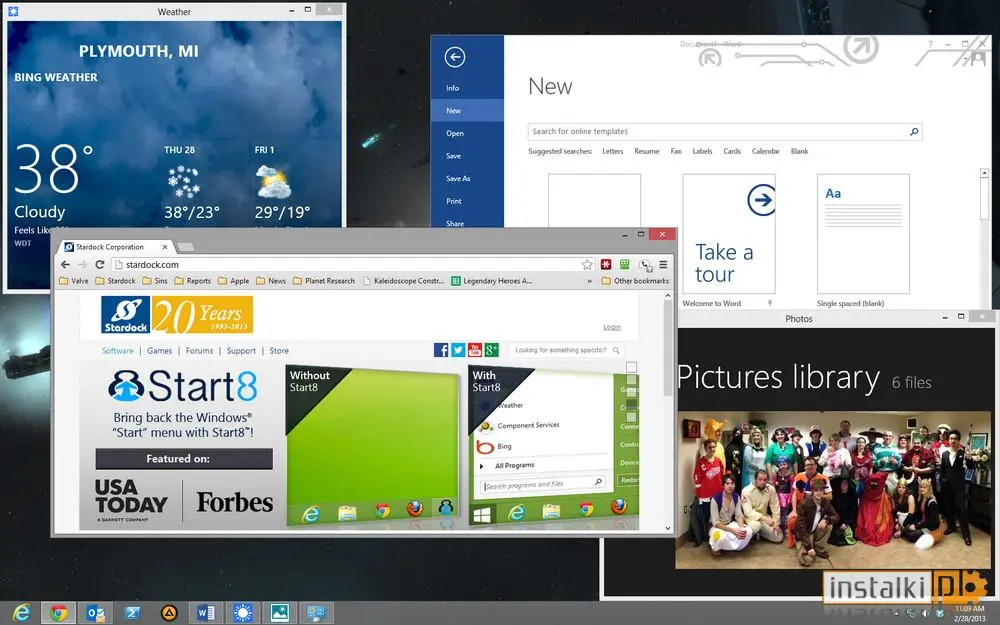Expand the hidden bookmarks chevron
This screenshot has height=625, width=1000.
pos(589,281)
